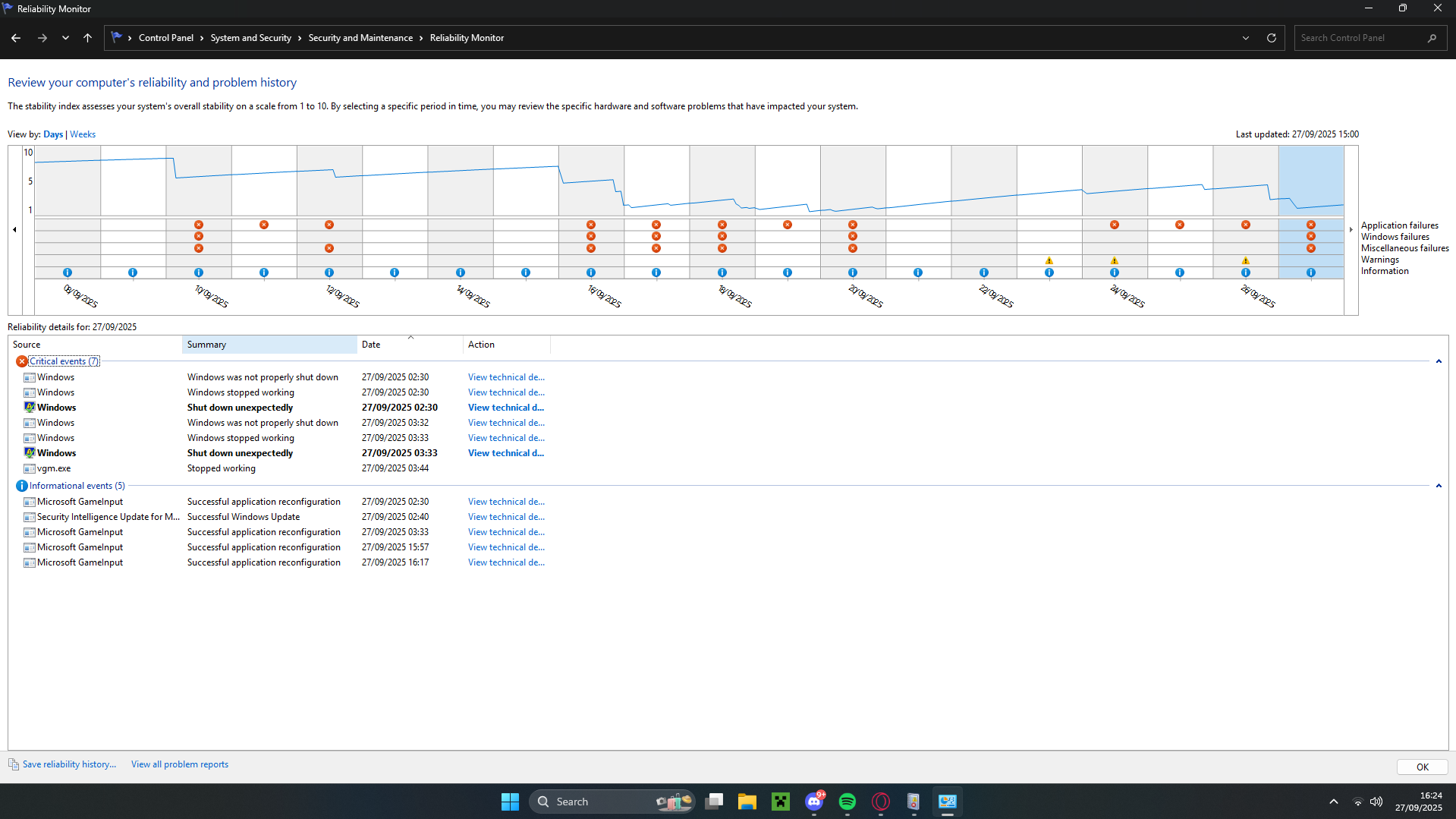Click the Forward navigation arrow
Screen dimensions: 1456x819
[42, 38]
